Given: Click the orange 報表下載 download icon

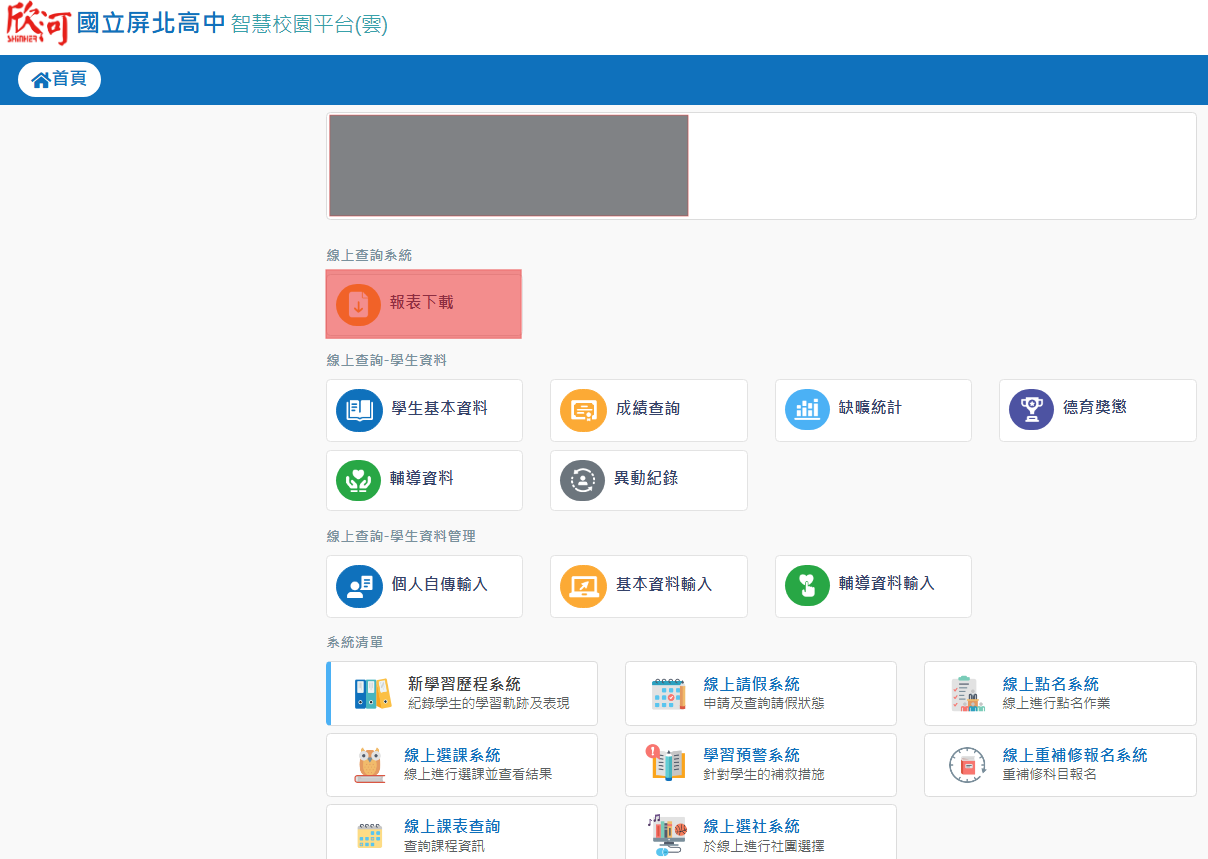Looking at the screenshot, I should coord(358,304).
